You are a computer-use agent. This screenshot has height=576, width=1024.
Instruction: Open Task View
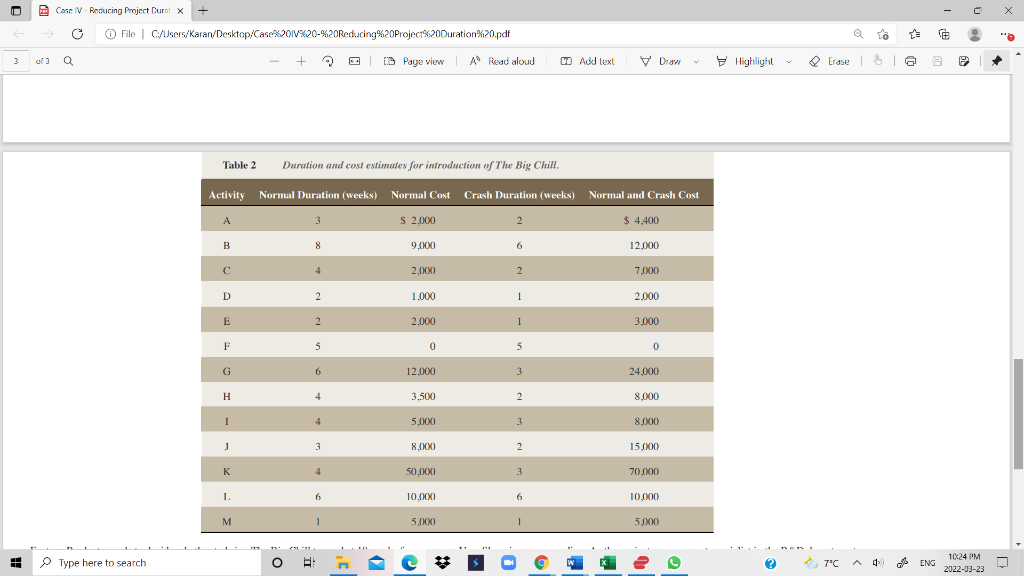(x=310, y=562)
